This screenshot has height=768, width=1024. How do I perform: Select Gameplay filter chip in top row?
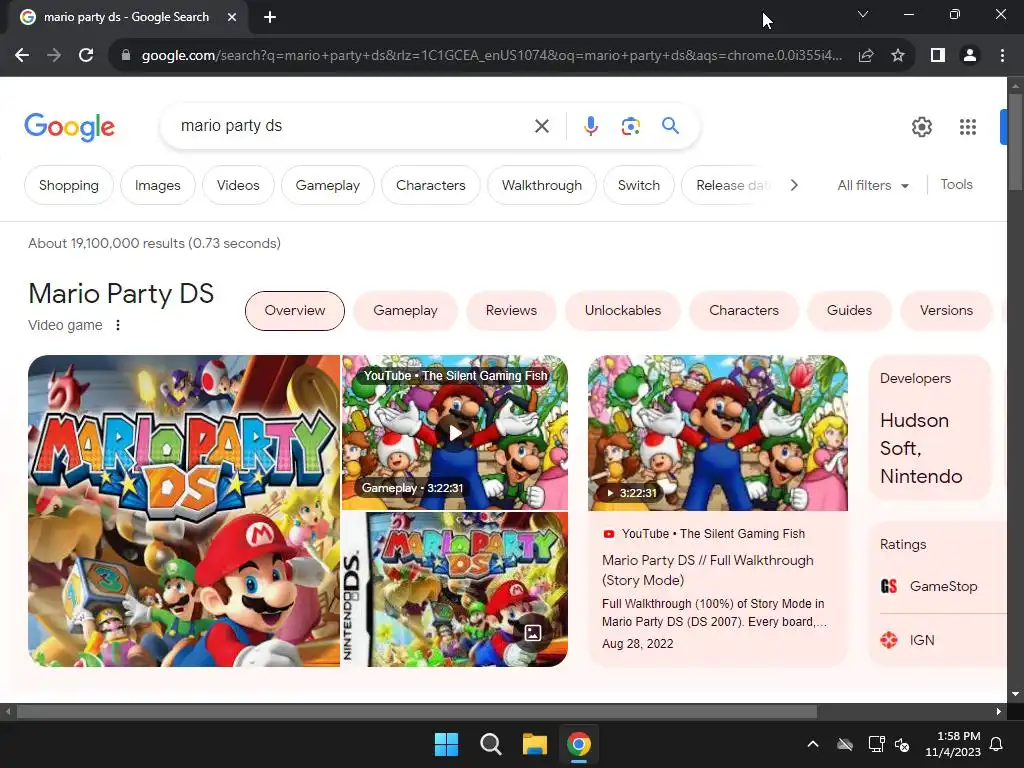pyautogui.click(x=328, y=185)
